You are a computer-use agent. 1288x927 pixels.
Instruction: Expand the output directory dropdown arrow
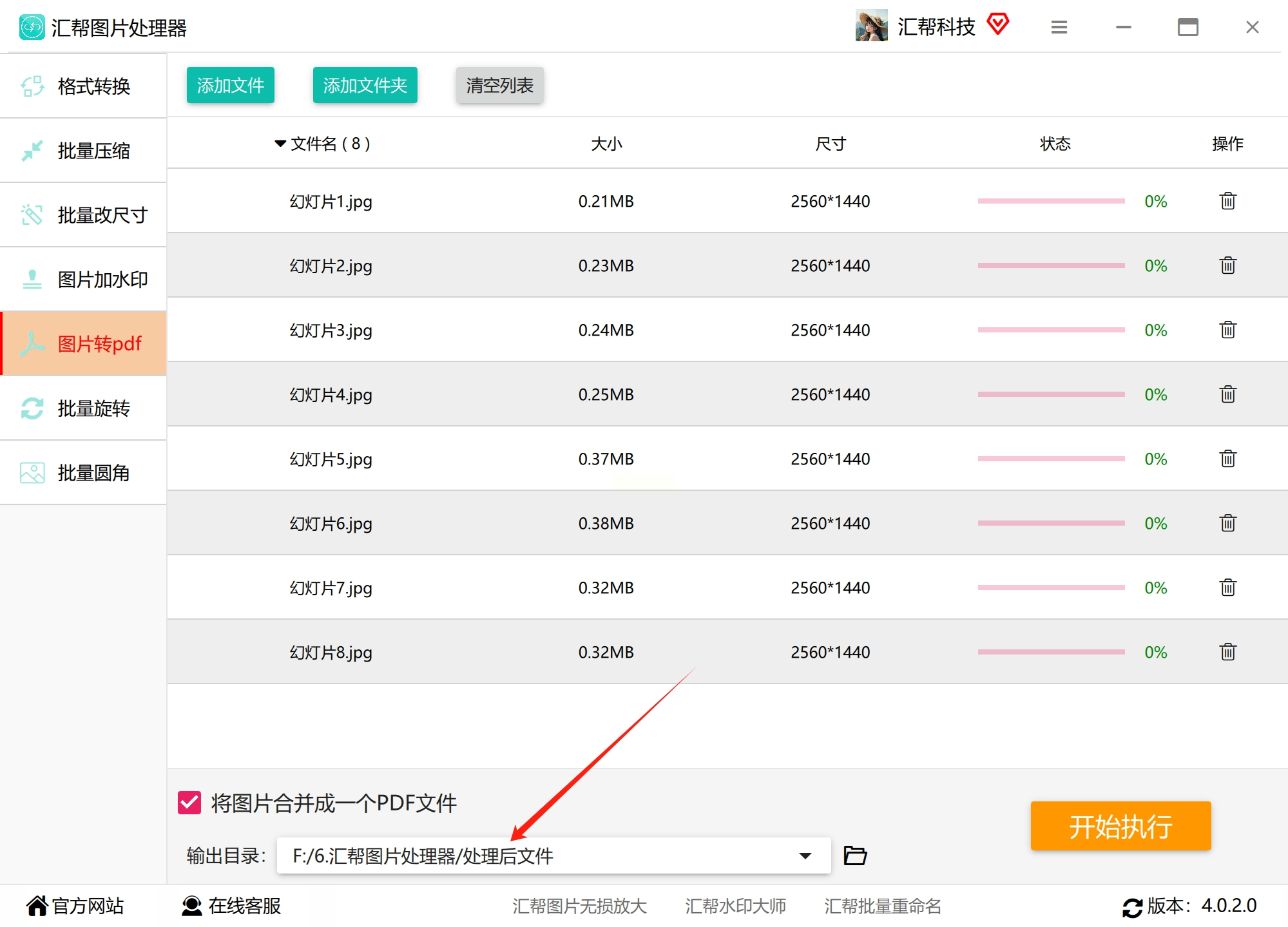805,855
